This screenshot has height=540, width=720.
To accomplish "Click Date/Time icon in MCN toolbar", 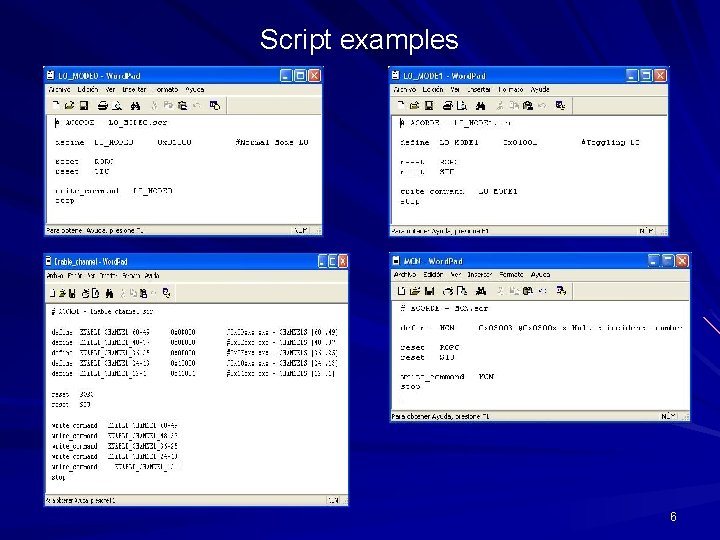I will (x=561, y=291).
